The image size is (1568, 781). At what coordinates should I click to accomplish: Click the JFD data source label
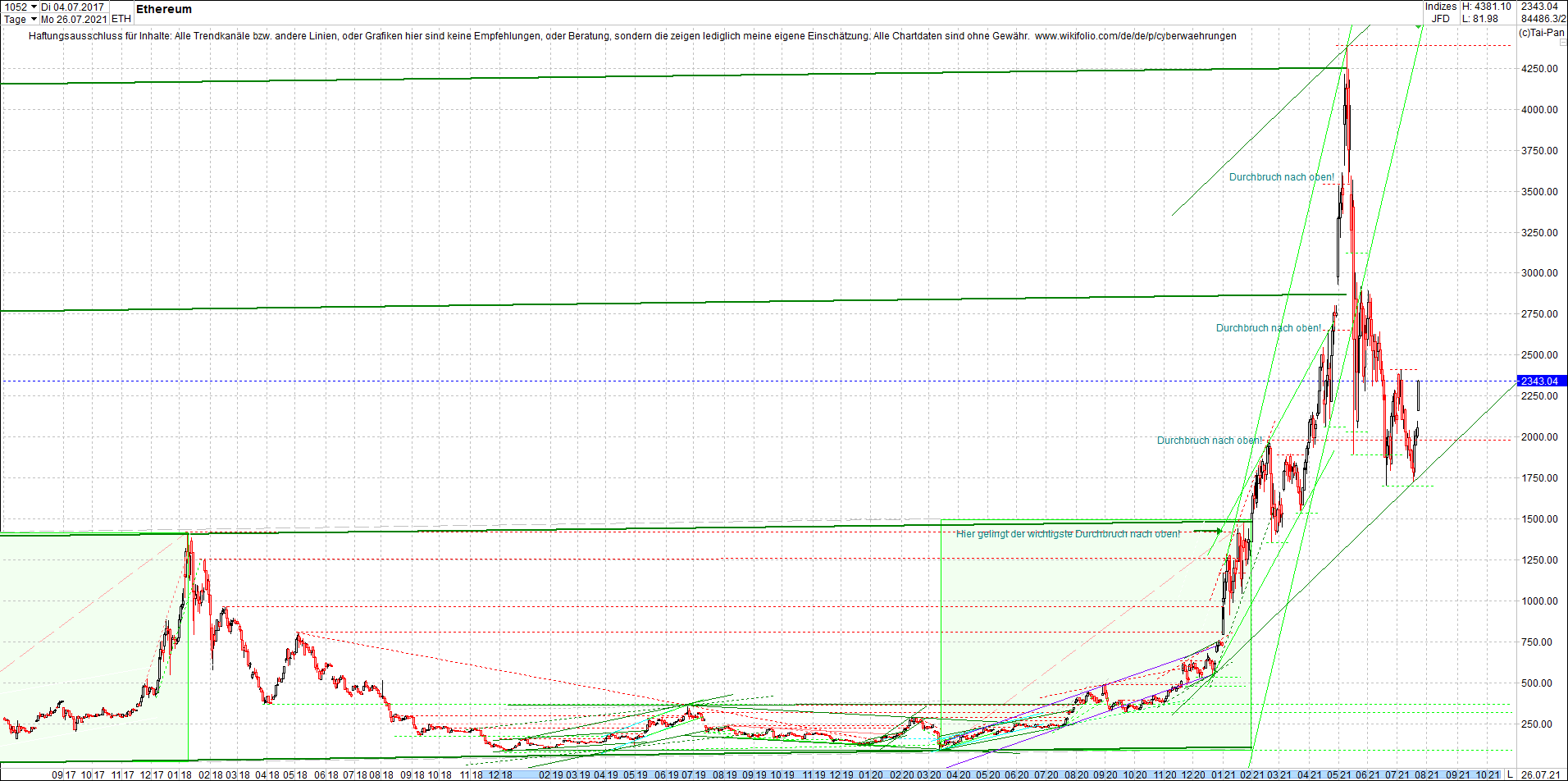1442,18
